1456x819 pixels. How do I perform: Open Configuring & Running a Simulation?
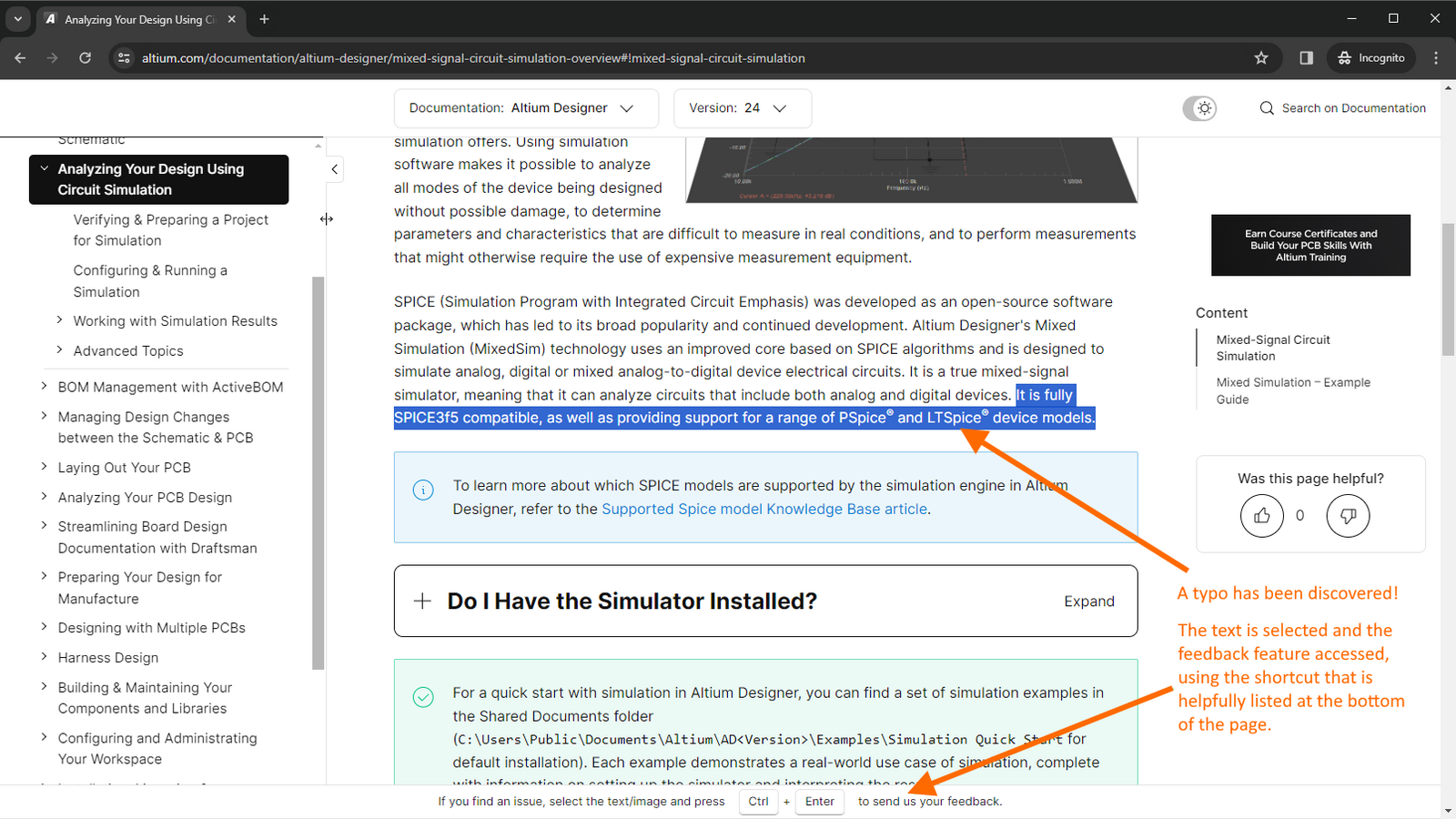[150, 281]
